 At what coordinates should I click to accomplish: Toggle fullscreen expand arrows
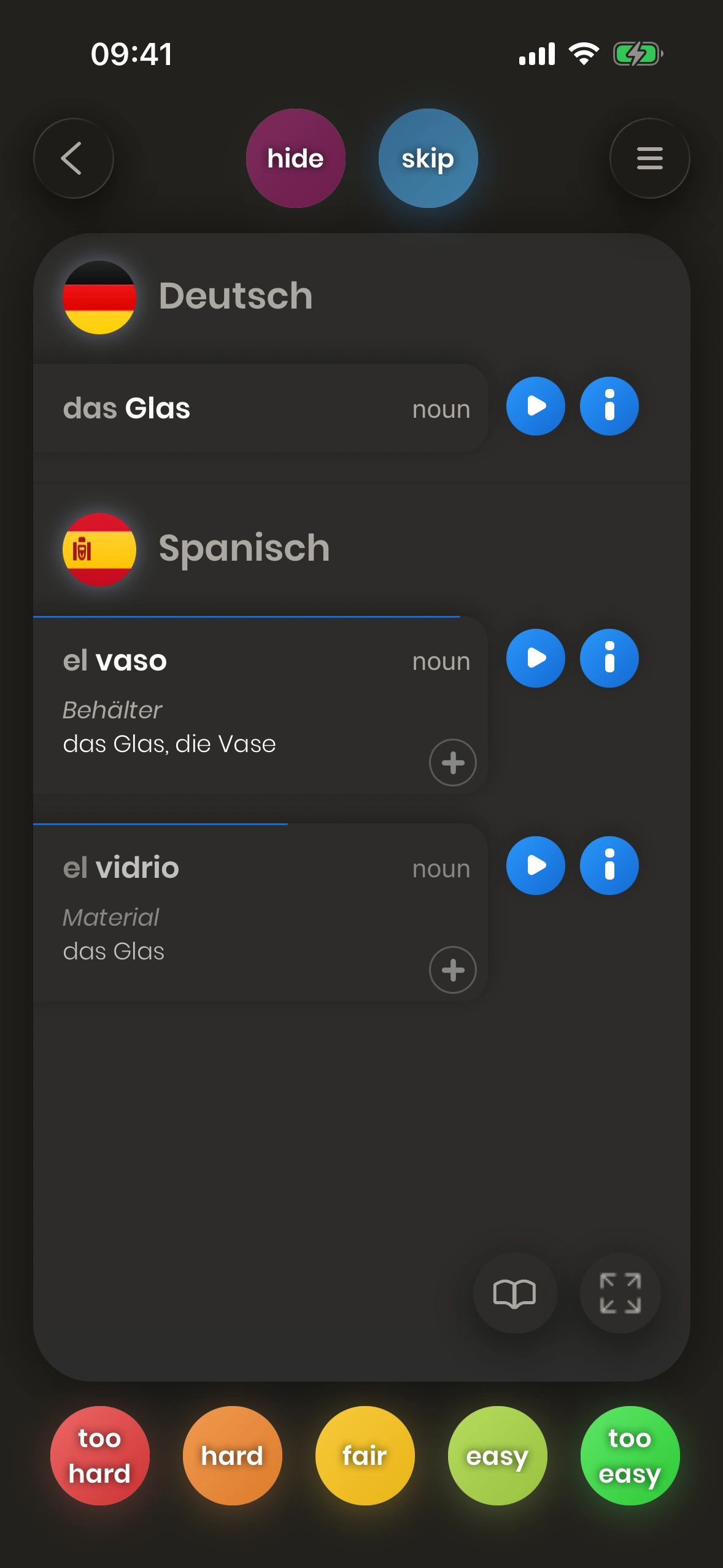[620, 1293]
